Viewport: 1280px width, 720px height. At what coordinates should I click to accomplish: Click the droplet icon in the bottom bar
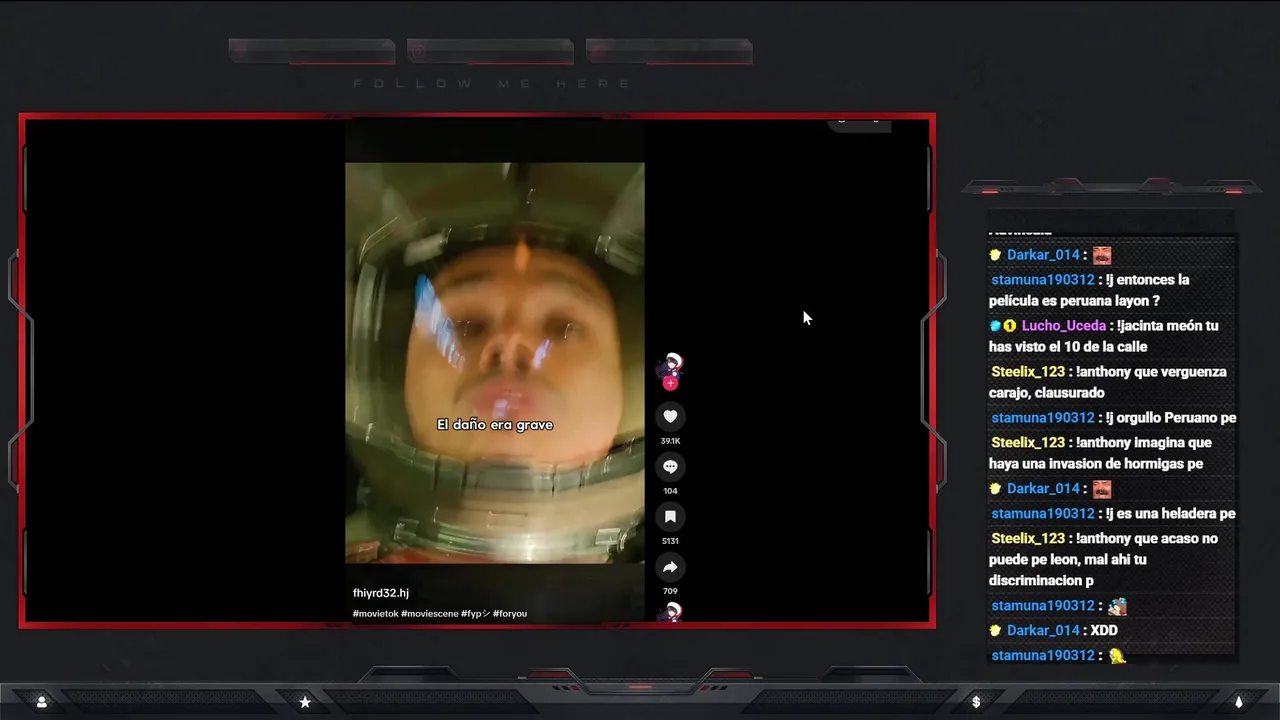[x=1239, y=702]
